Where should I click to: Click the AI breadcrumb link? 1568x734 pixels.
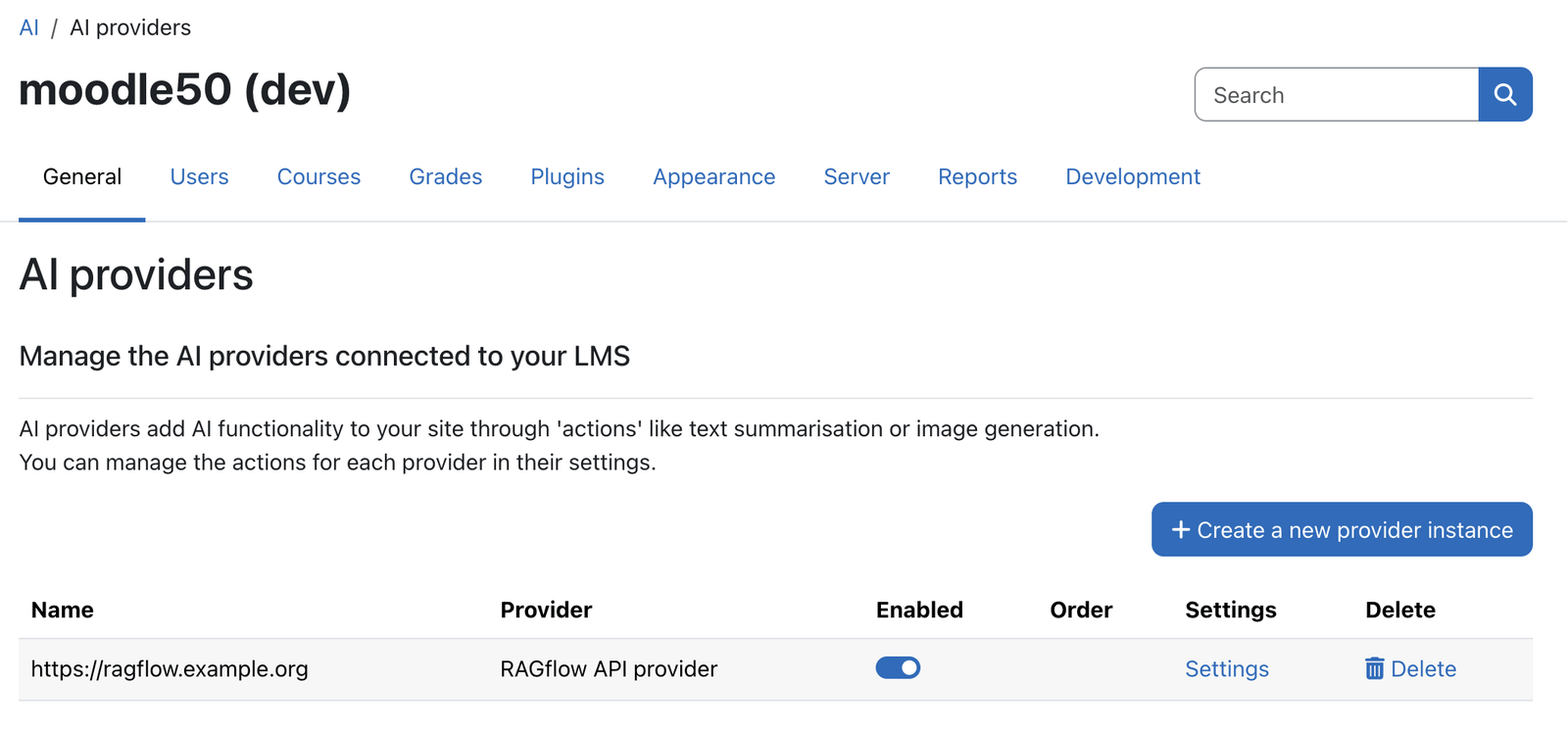[29, 27]
